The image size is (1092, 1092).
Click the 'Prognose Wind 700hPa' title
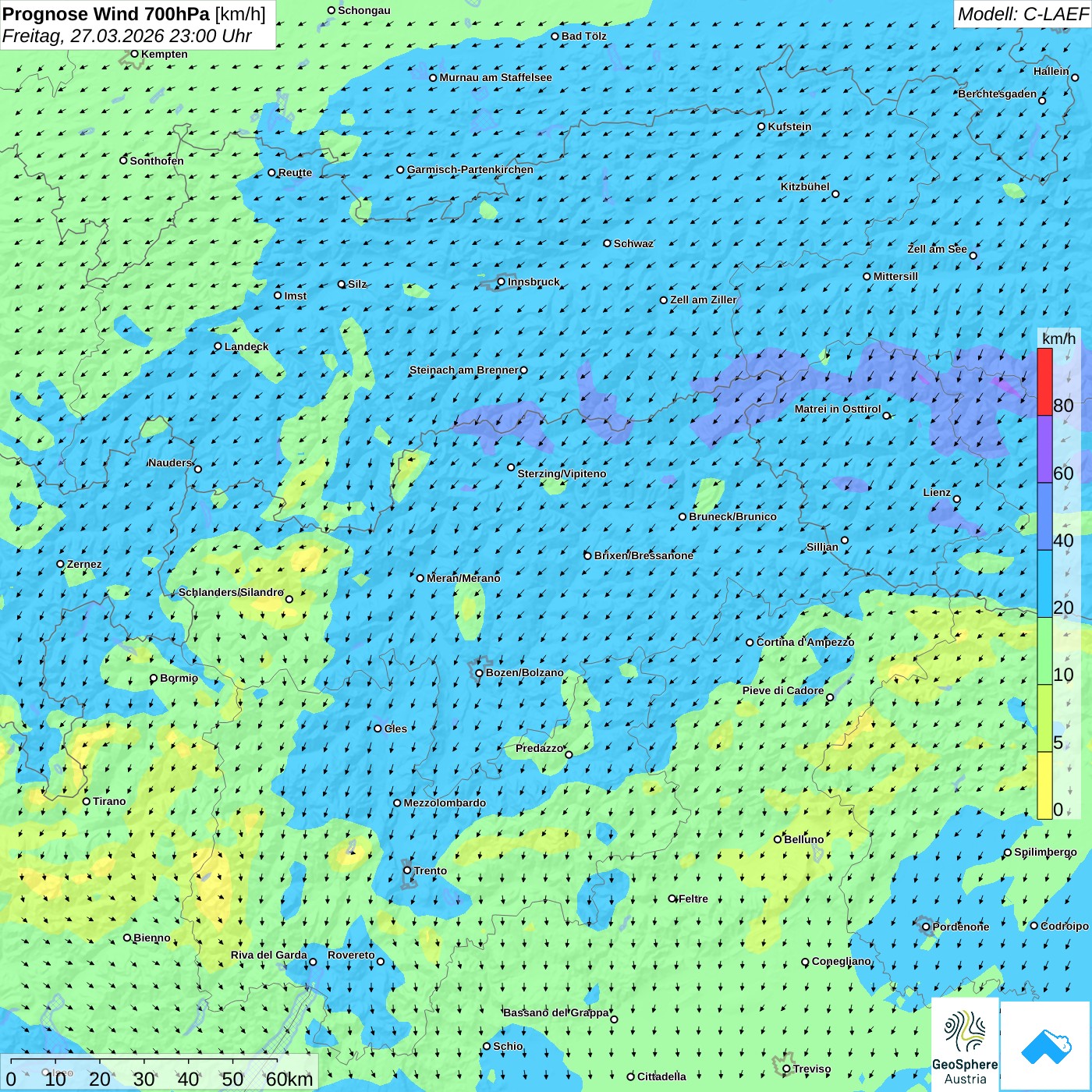(106, 14)
